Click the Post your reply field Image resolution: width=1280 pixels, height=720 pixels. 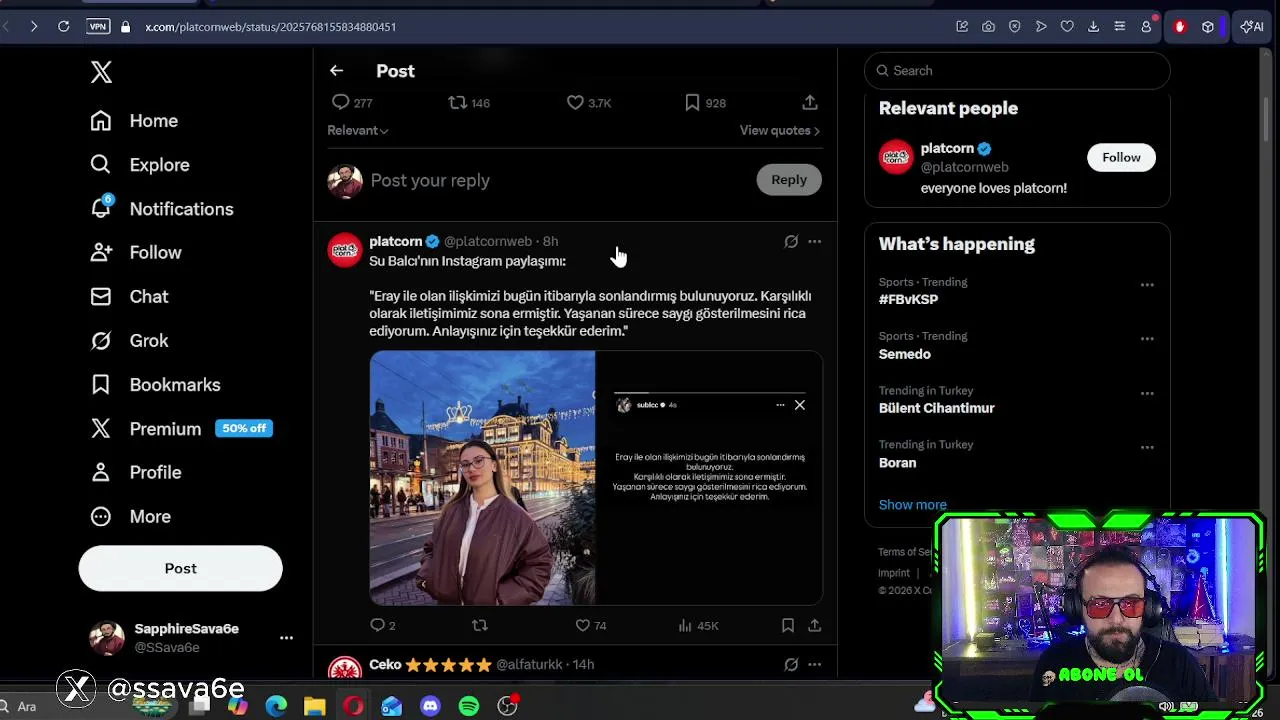tap(555, 180)
